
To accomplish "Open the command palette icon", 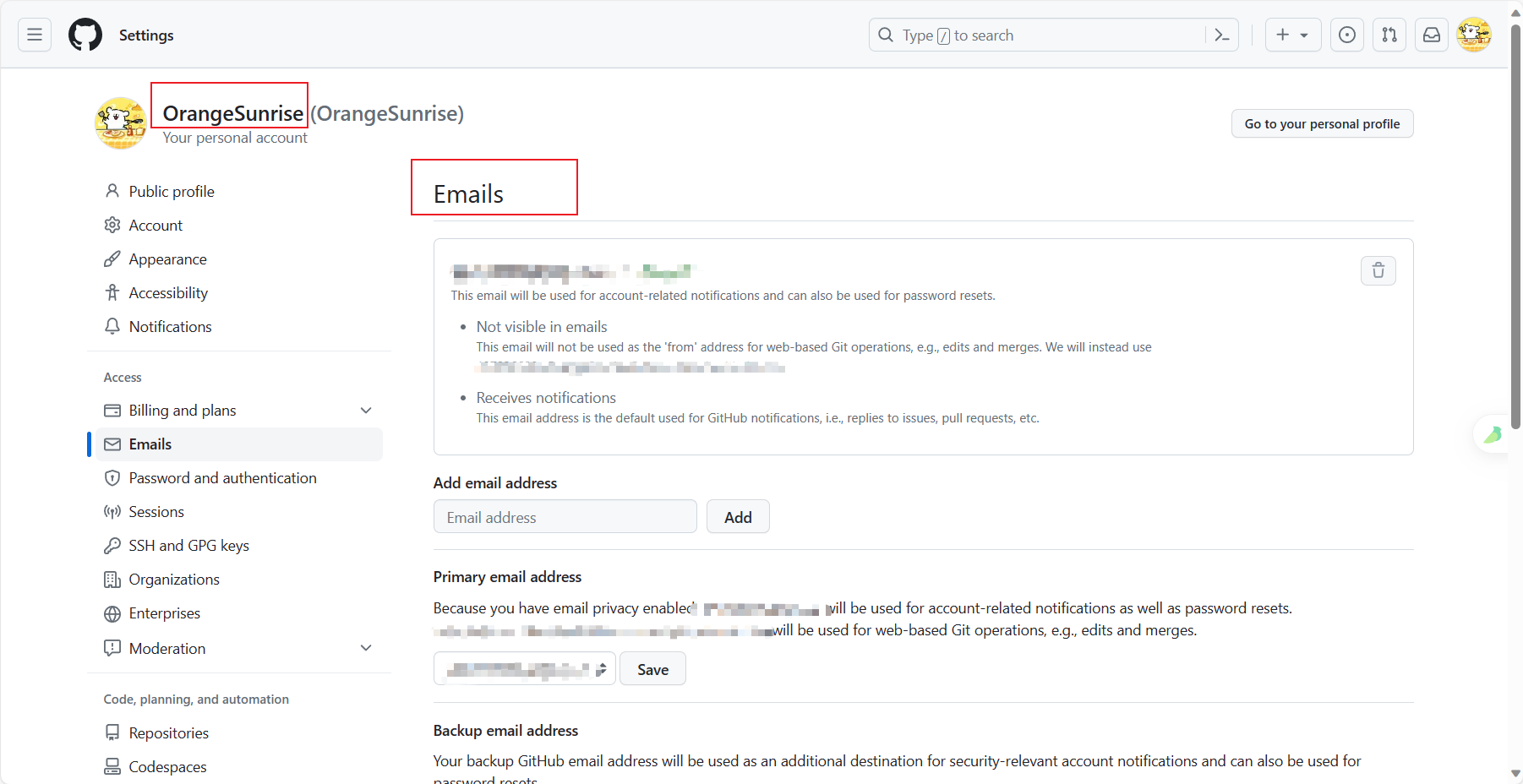I will pos(1221,35).
